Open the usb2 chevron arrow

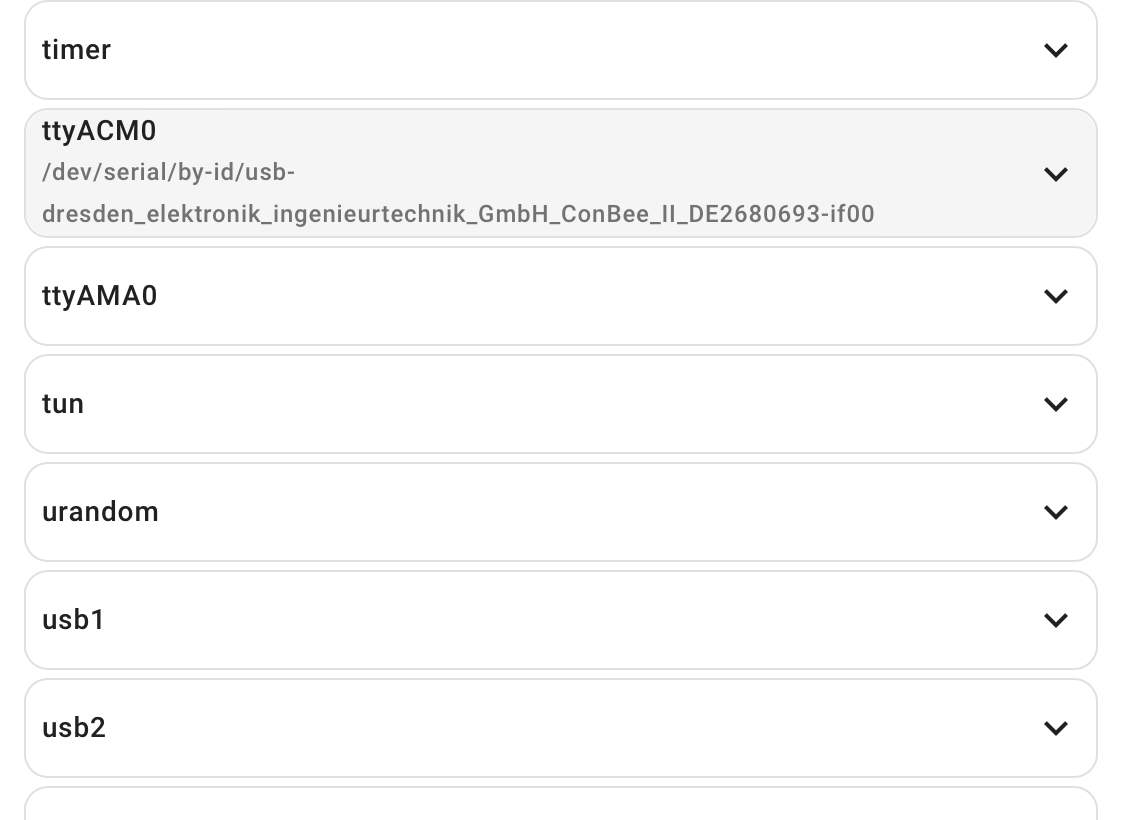click(1055, 728)
